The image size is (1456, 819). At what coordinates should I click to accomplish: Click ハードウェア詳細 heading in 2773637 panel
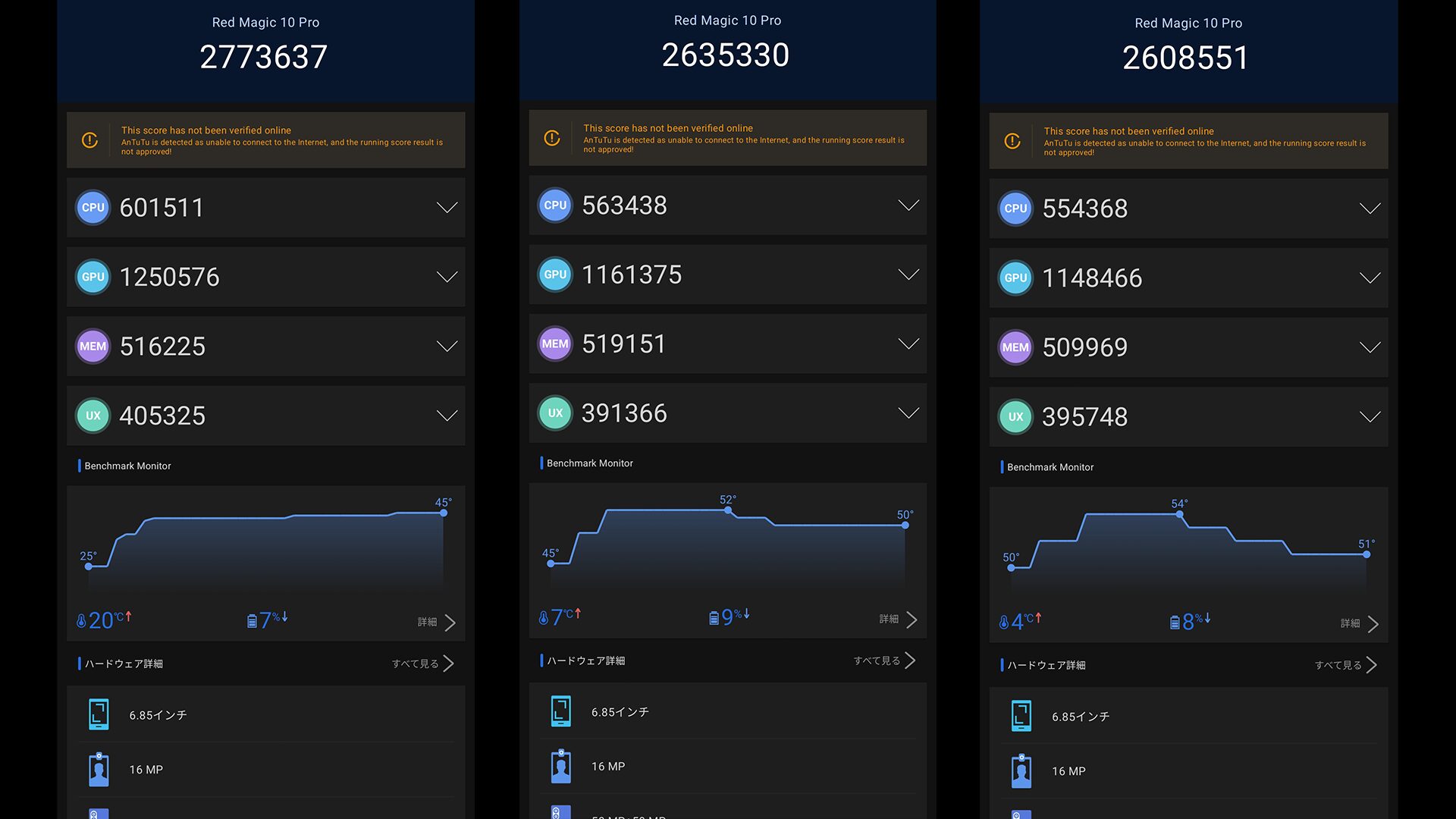point(124,664)
